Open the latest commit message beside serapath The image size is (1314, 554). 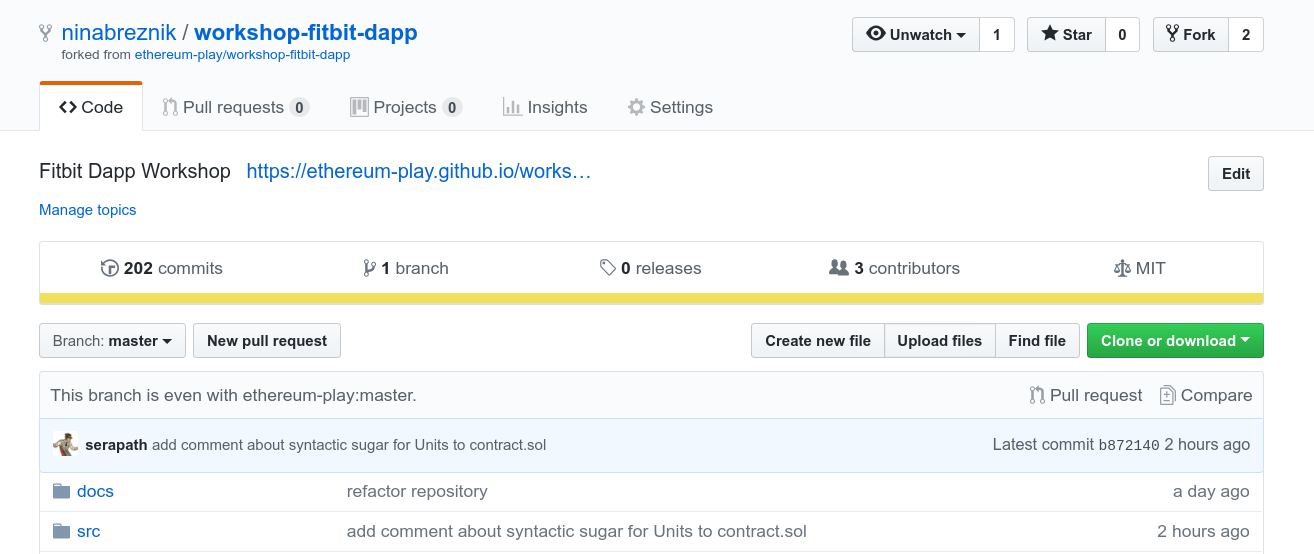pos(349,445)
